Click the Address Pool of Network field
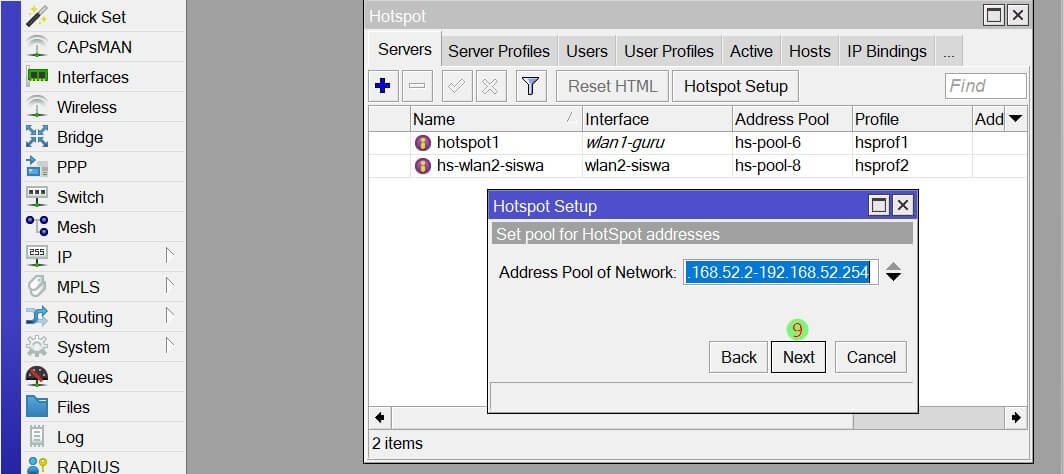This screenshot has width=1064, height=474. [780, 272]
